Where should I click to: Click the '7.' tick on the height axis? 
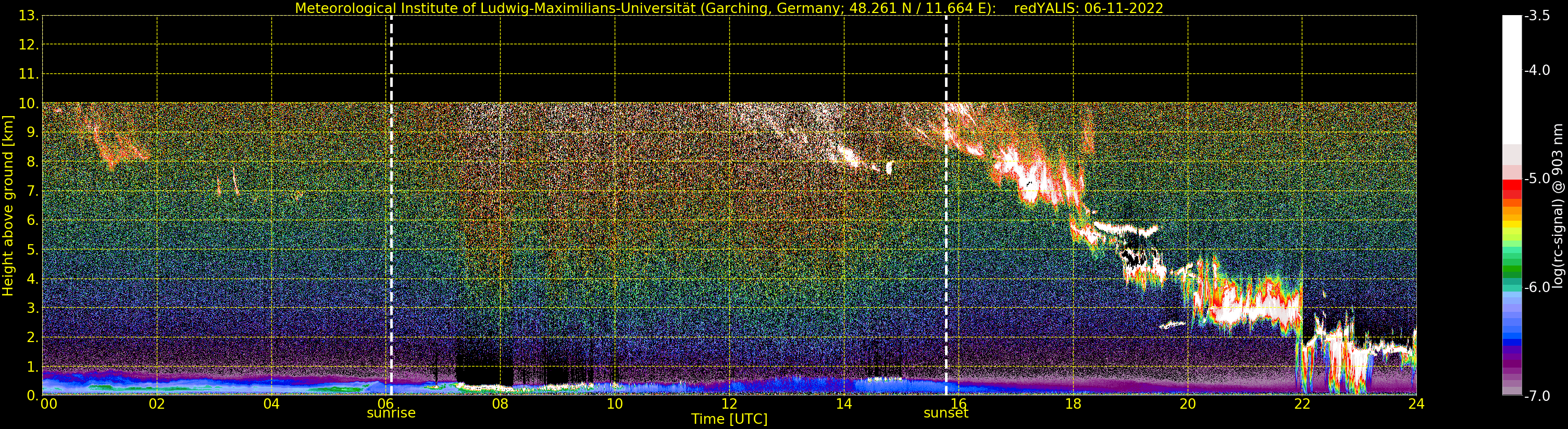click(x=32, y=191)
